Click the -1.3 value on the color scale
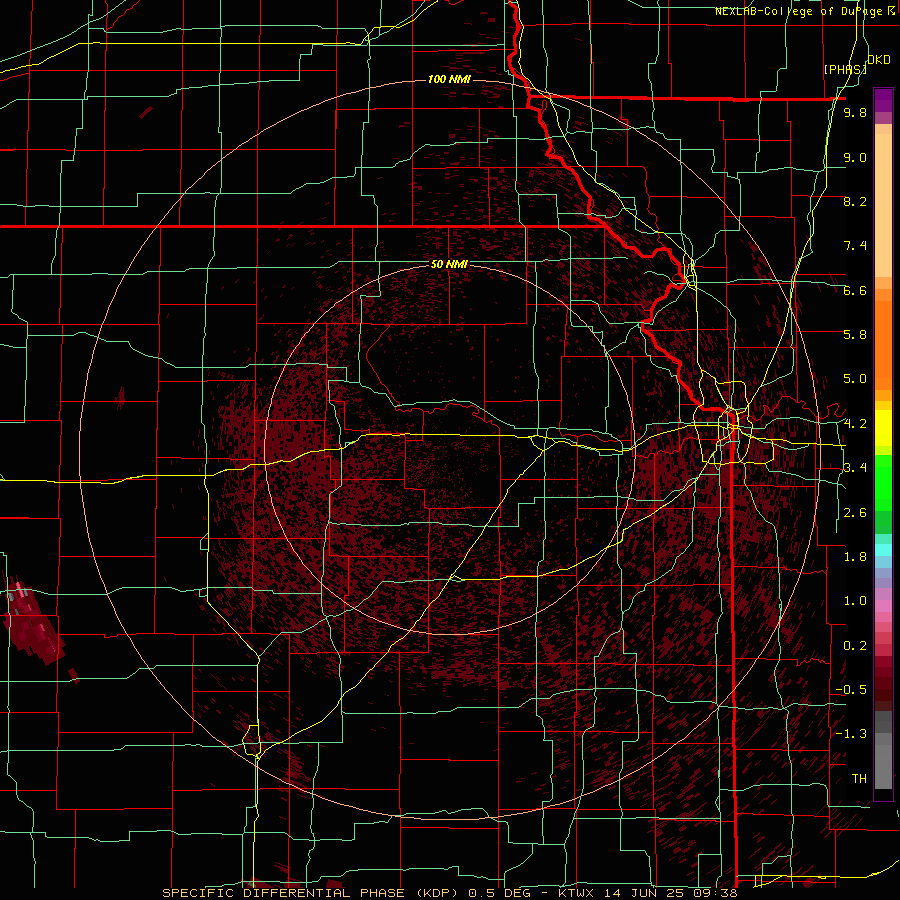 point(852,734)
